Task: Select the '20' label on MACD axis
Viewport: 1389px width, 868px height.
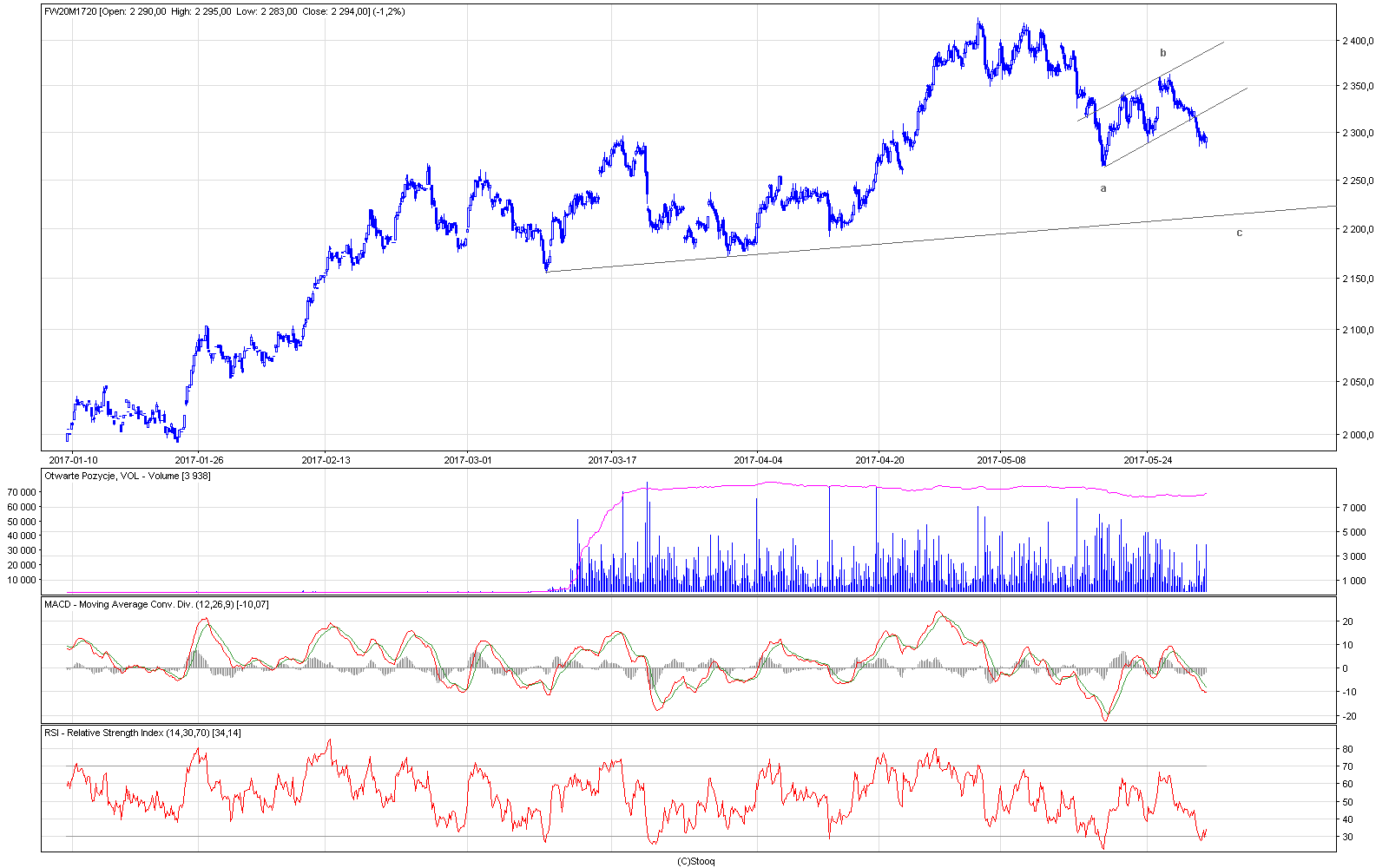Action: [1347, 621]
